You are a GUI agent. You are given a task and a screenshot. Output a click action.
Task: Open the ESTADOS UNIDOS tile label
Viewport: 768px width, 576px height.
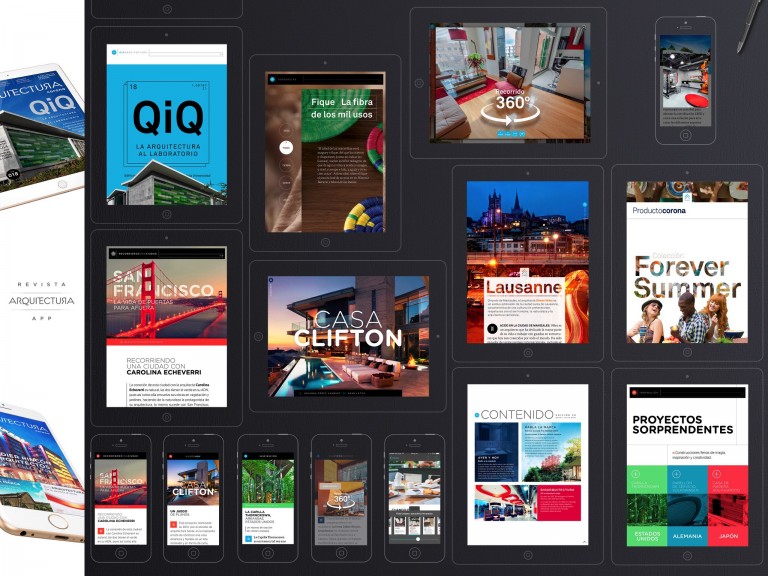[647, 536]
